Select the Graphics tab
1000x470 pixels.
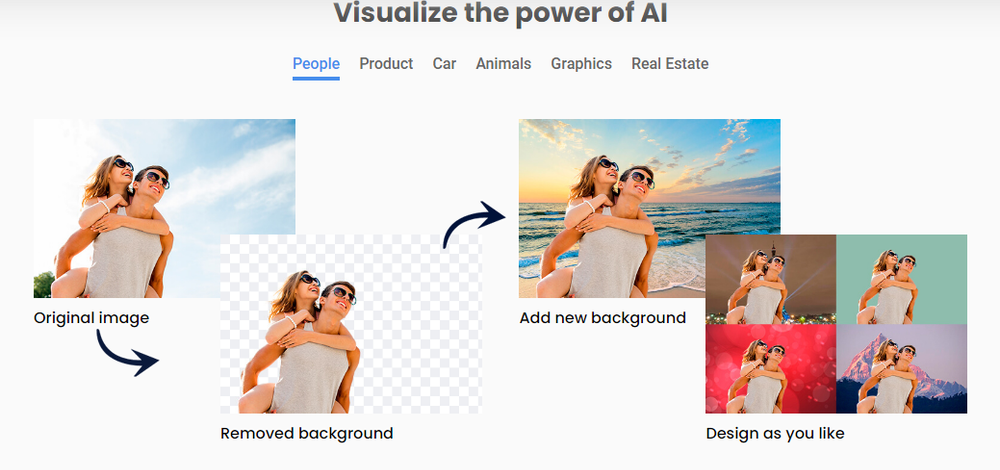(582, 64)
